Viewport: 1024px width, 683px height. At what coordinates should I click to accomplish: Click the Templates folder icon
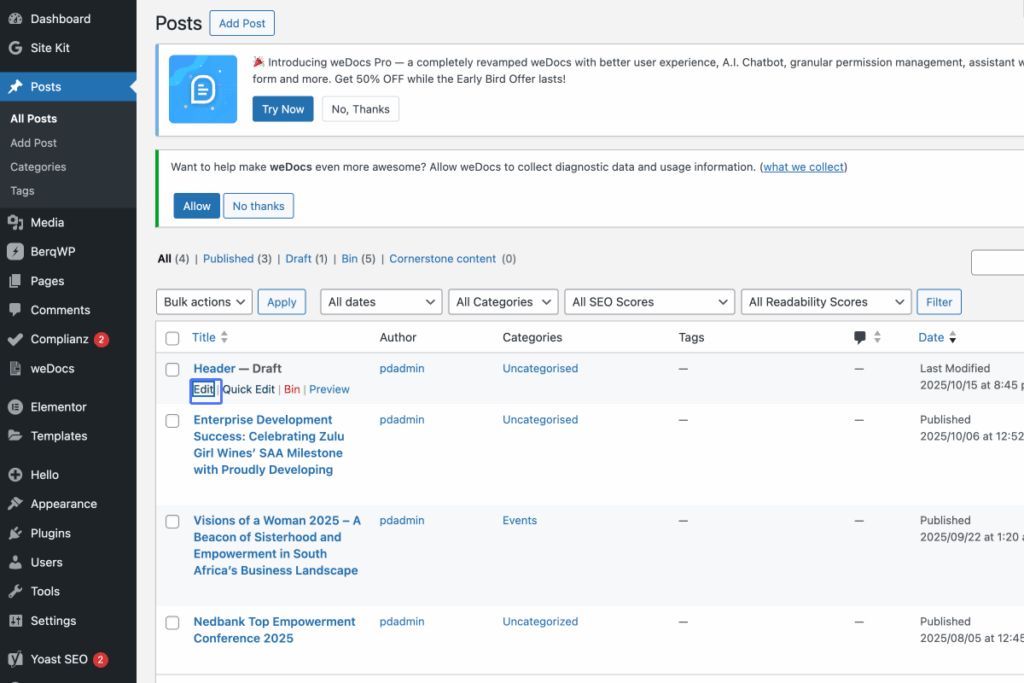(15, 436)
